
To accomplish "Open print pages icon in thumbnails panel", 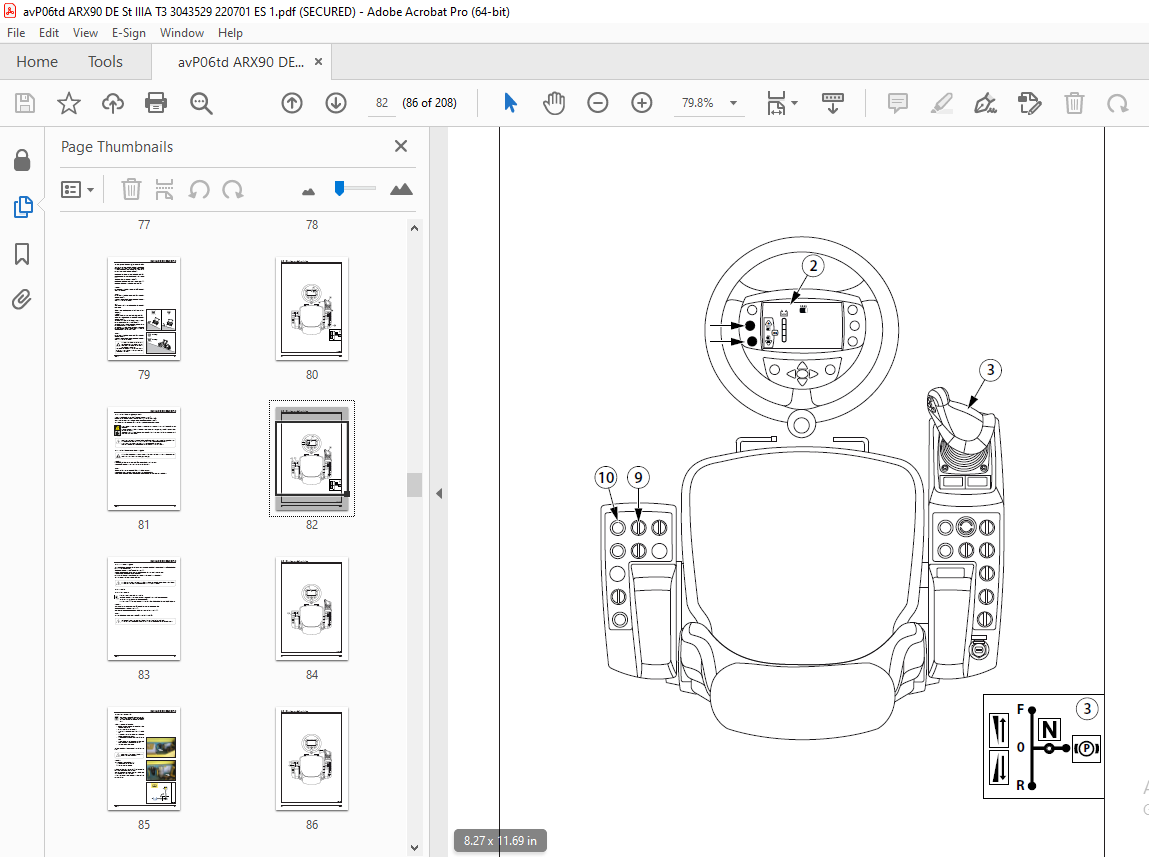I will pyautogui.click(x=164, y=190).
